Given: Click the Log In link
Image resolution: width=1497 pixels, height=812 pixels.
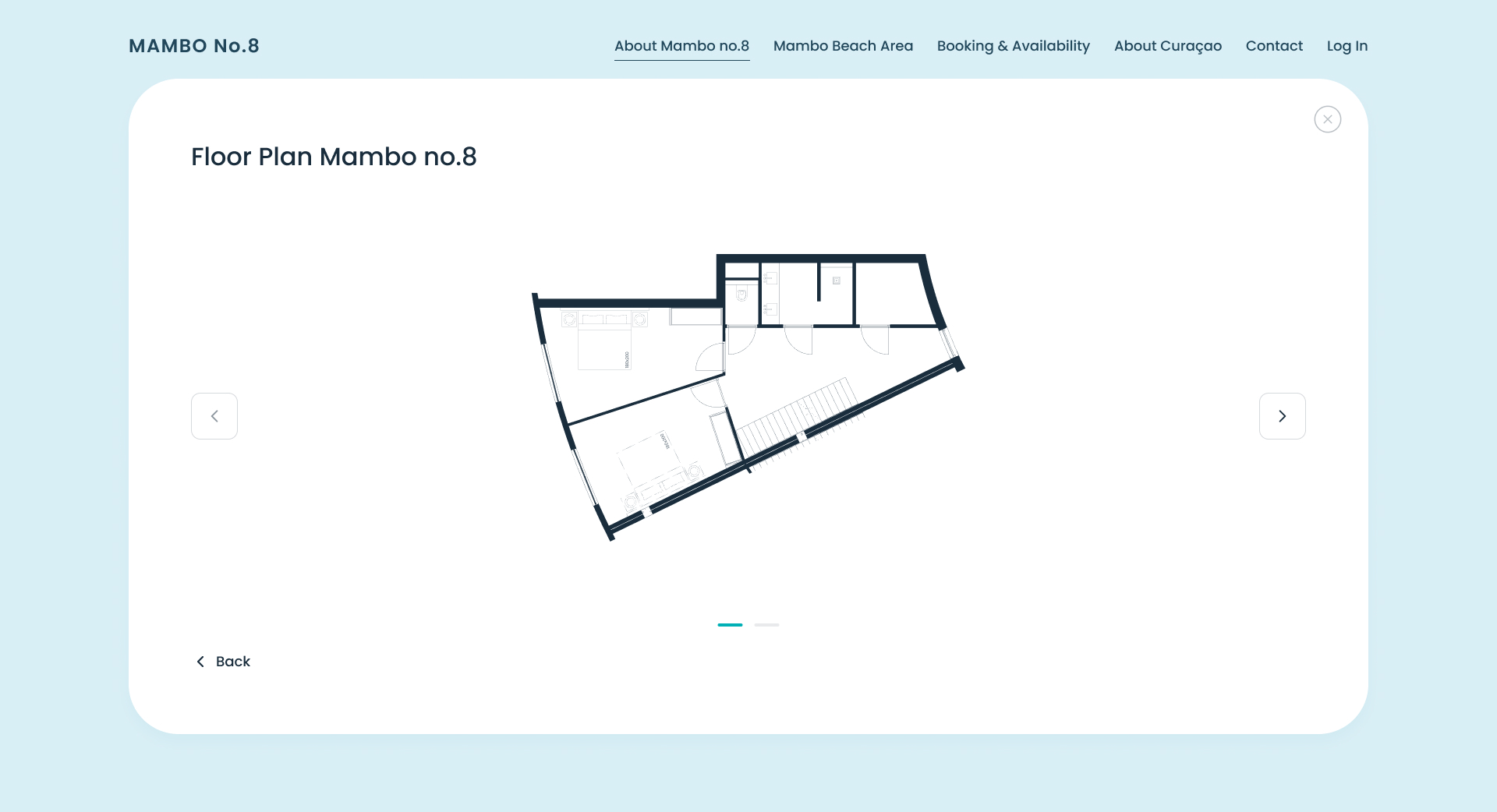Looking at the screenshot, I should pos(1347,46).
